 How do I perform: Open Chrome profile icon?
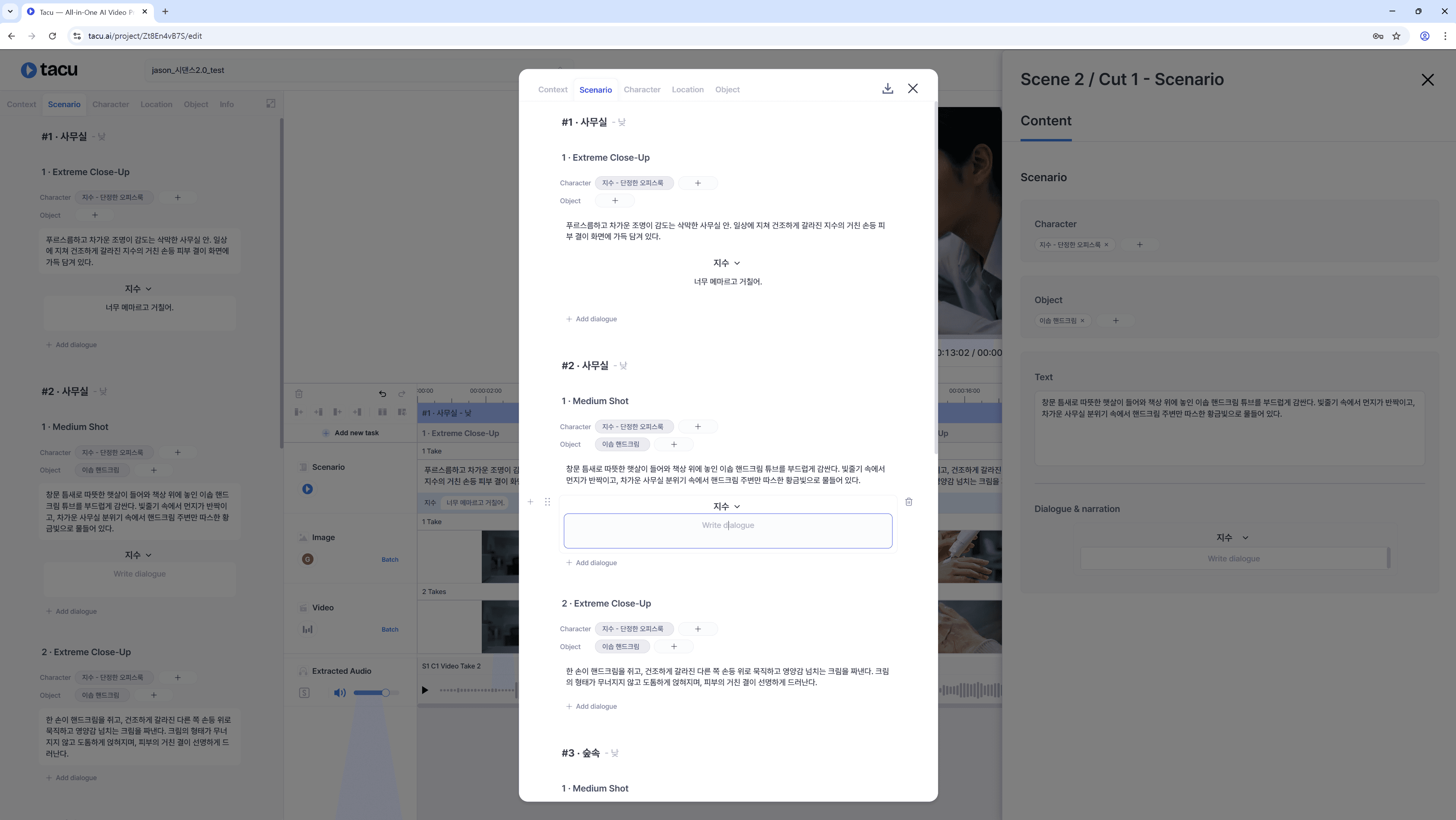[x=1425, y=36]
